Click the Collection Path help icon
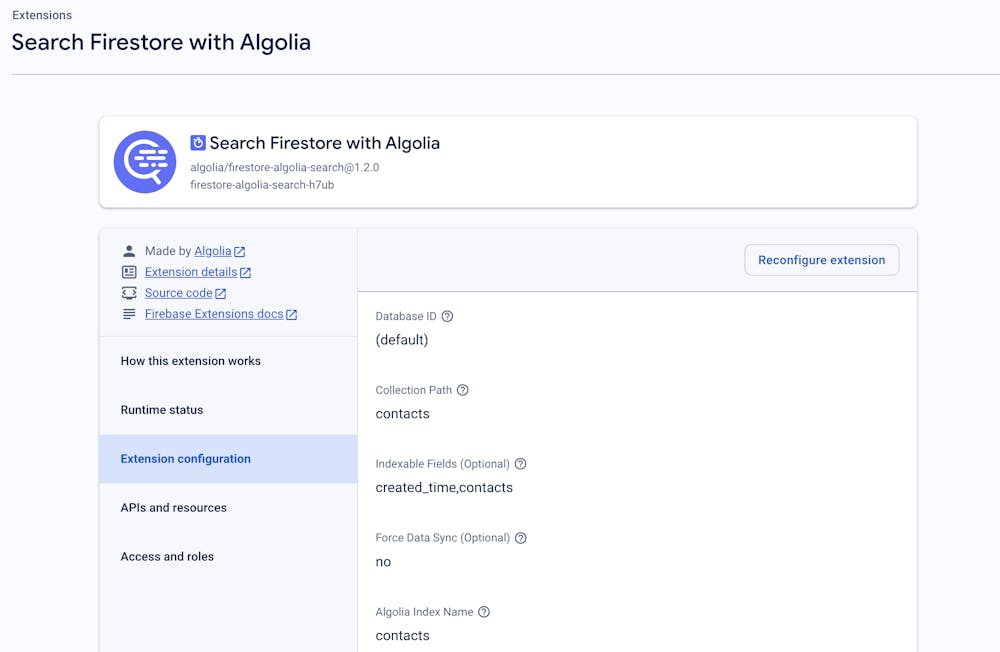Screen dimensions: 1000x652 click(462, 390)
